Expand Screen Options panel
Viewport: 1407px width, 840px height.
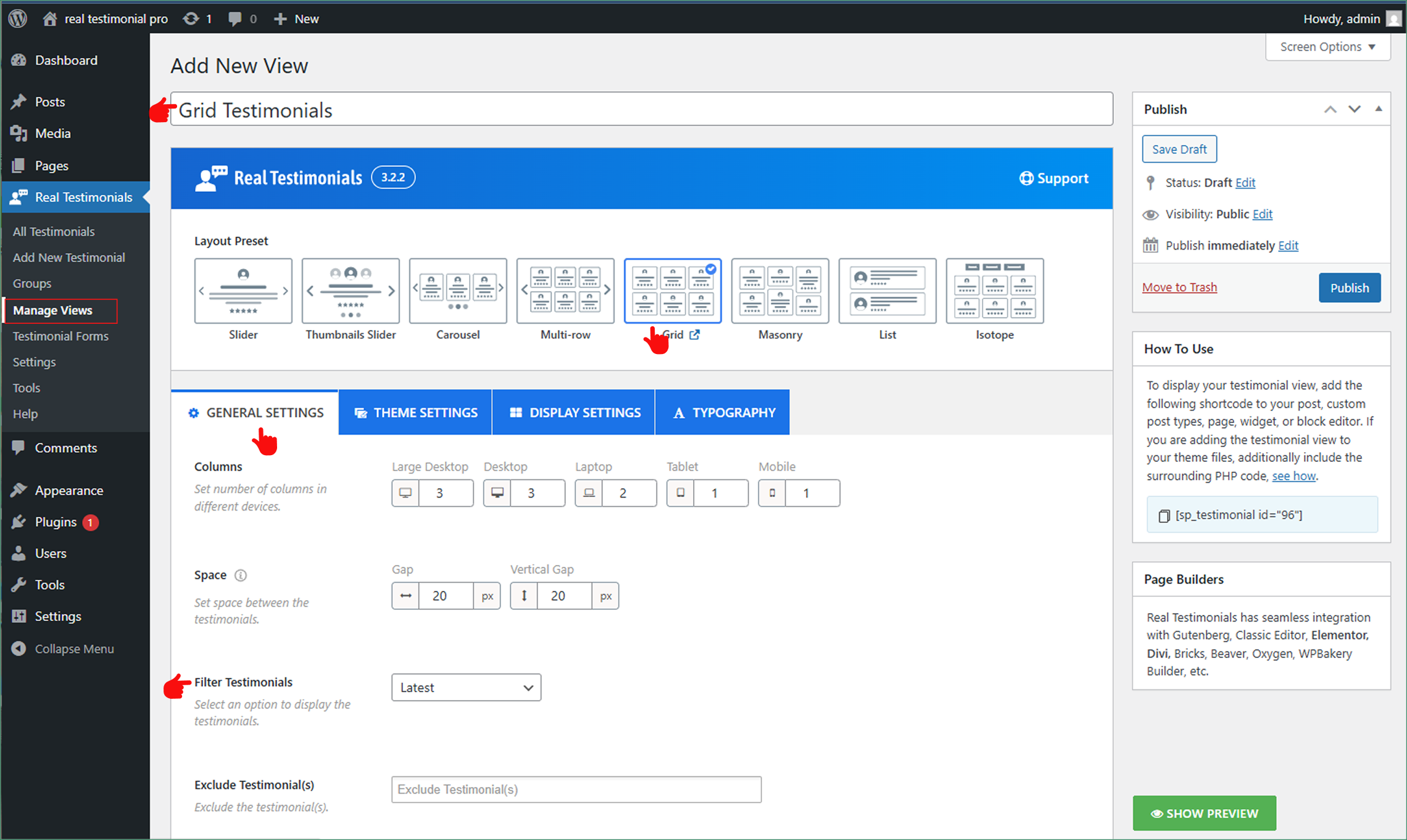1328,47
